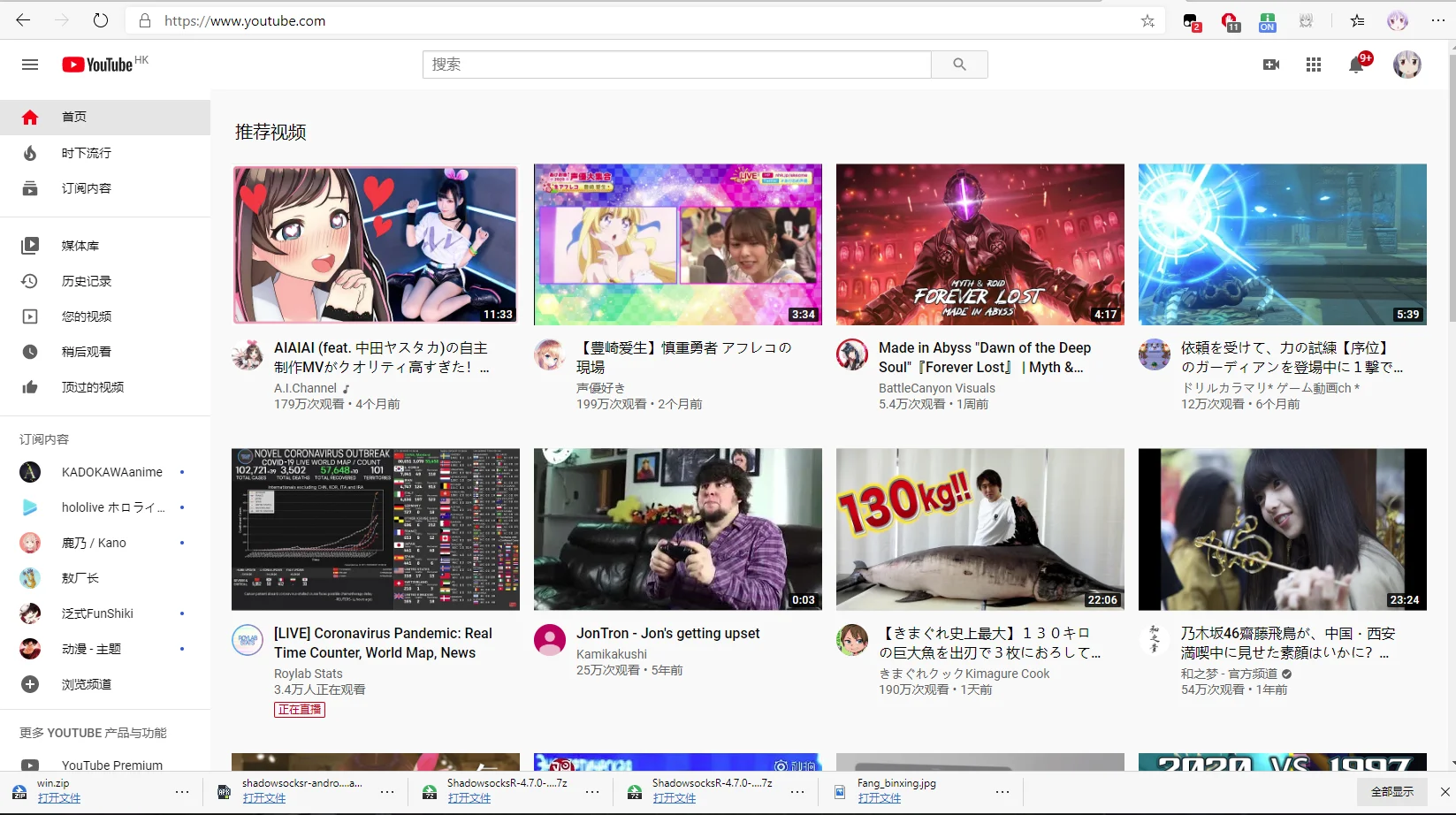Open options for Fang_binxing.jpg download

pos(1002,792)
